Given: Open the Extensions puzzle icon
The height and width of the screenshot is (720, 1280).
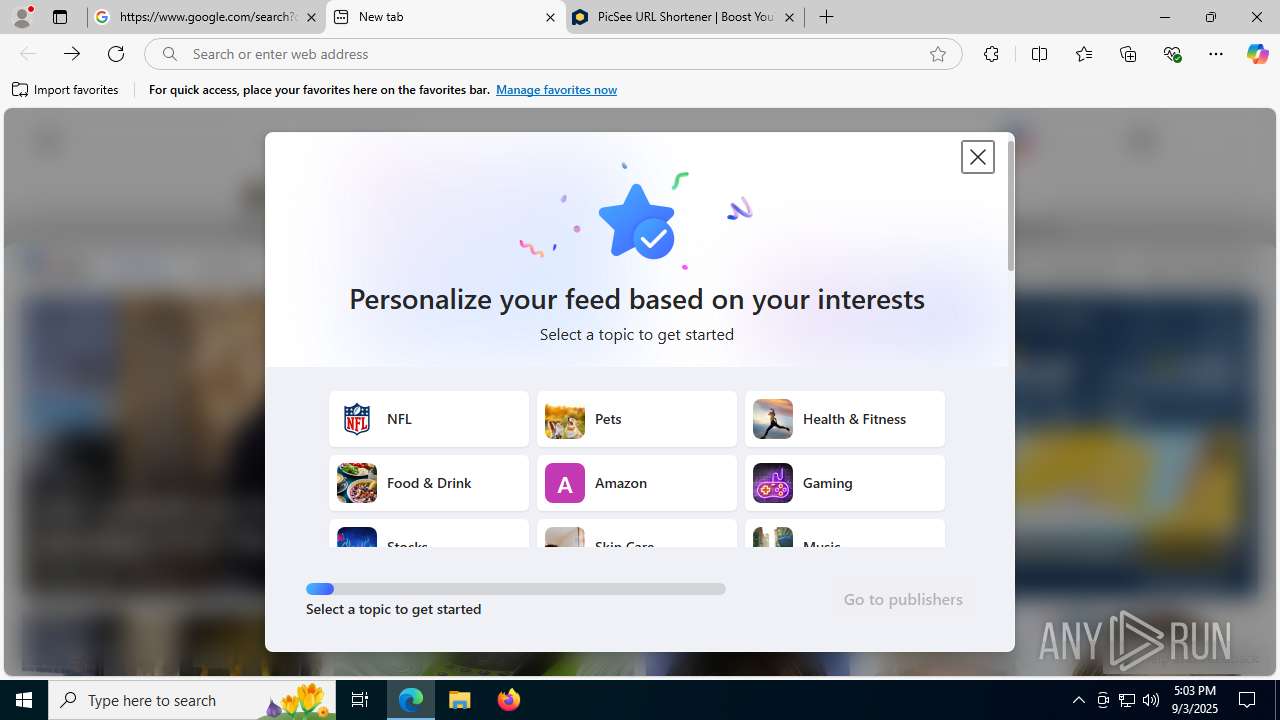Looking at the screenshot, I should 991,54.
